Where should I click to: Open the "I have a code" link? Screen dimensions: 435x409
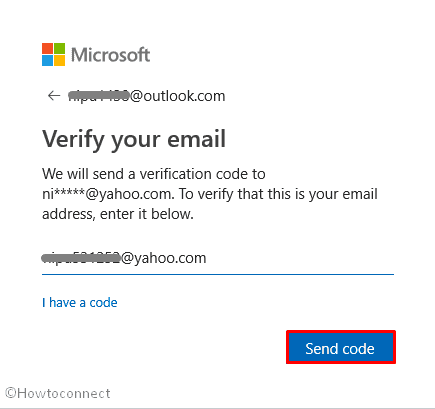click(80, 303)
